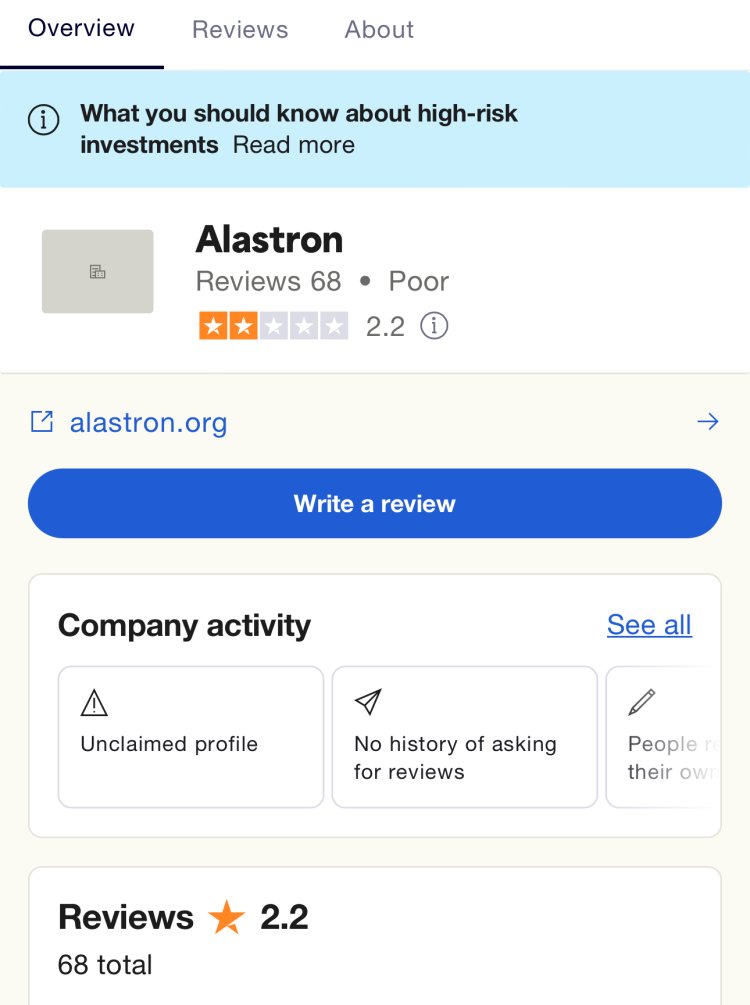Click the external link icon by alastron.org
This screenshot has height=1005, width=750.
coord(42,422)
